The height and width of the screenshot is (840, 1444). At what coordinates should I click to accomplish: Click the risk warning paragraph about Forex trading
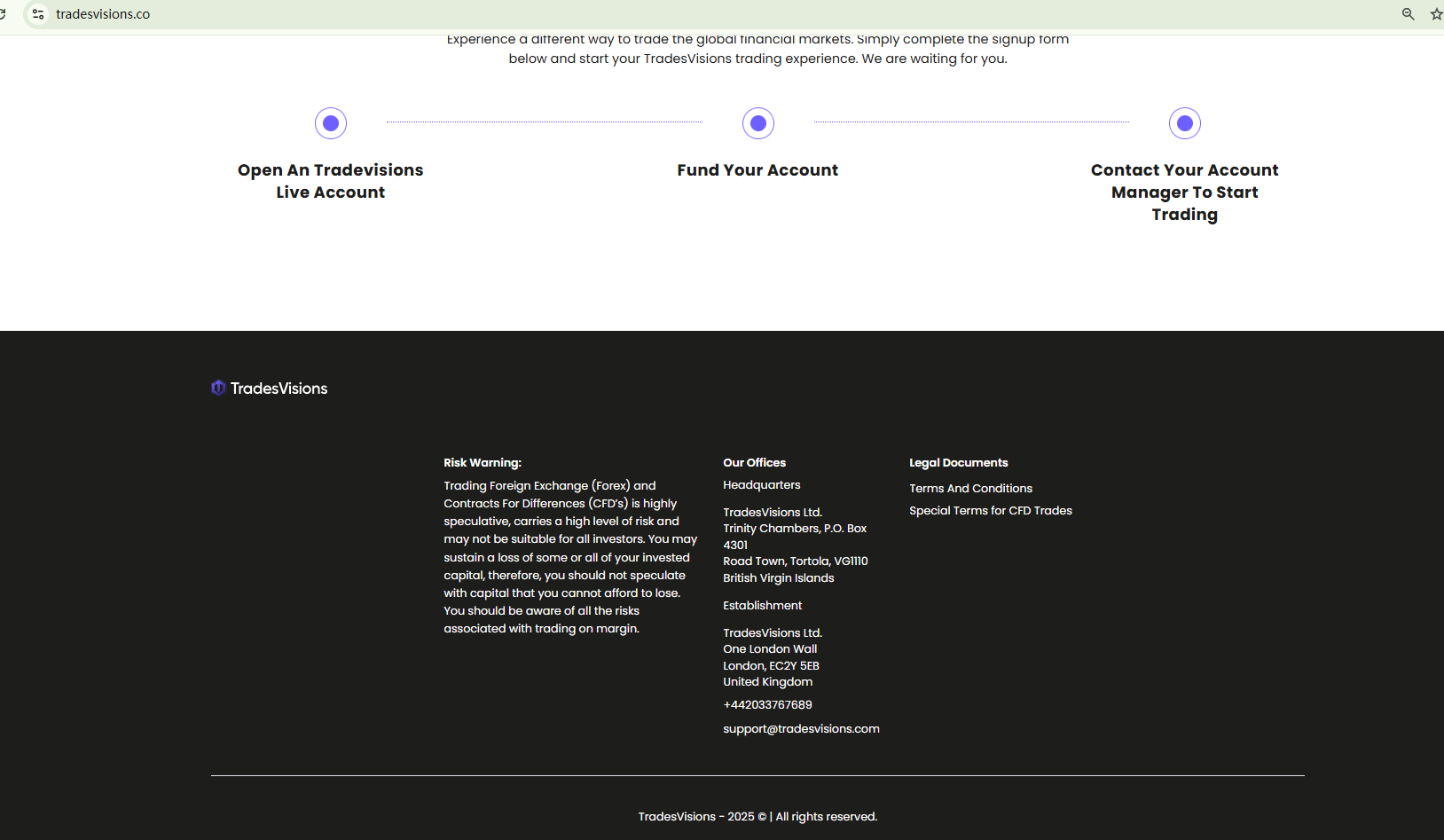coord(570,557)
